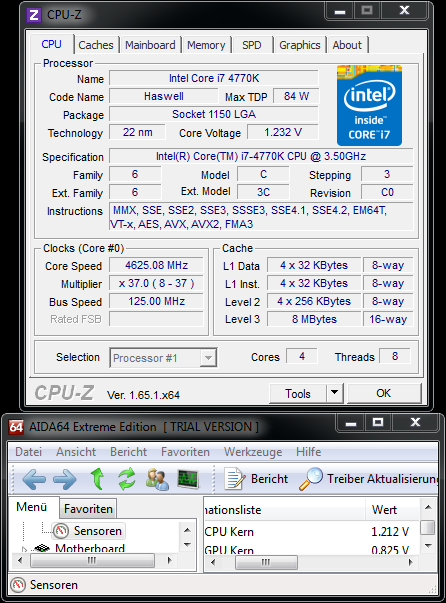Click left panel scroll-right arrow
This screenshot has width=446, height=603.
coord(170,561)
